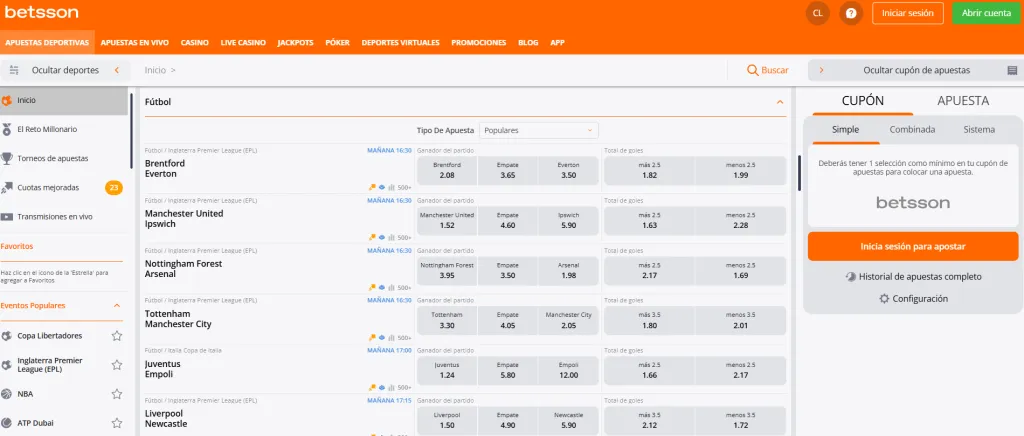1024x436 pixels.
Task: Open the CL language selector icon
Action: pyautogui.click(x=818, y=13)
